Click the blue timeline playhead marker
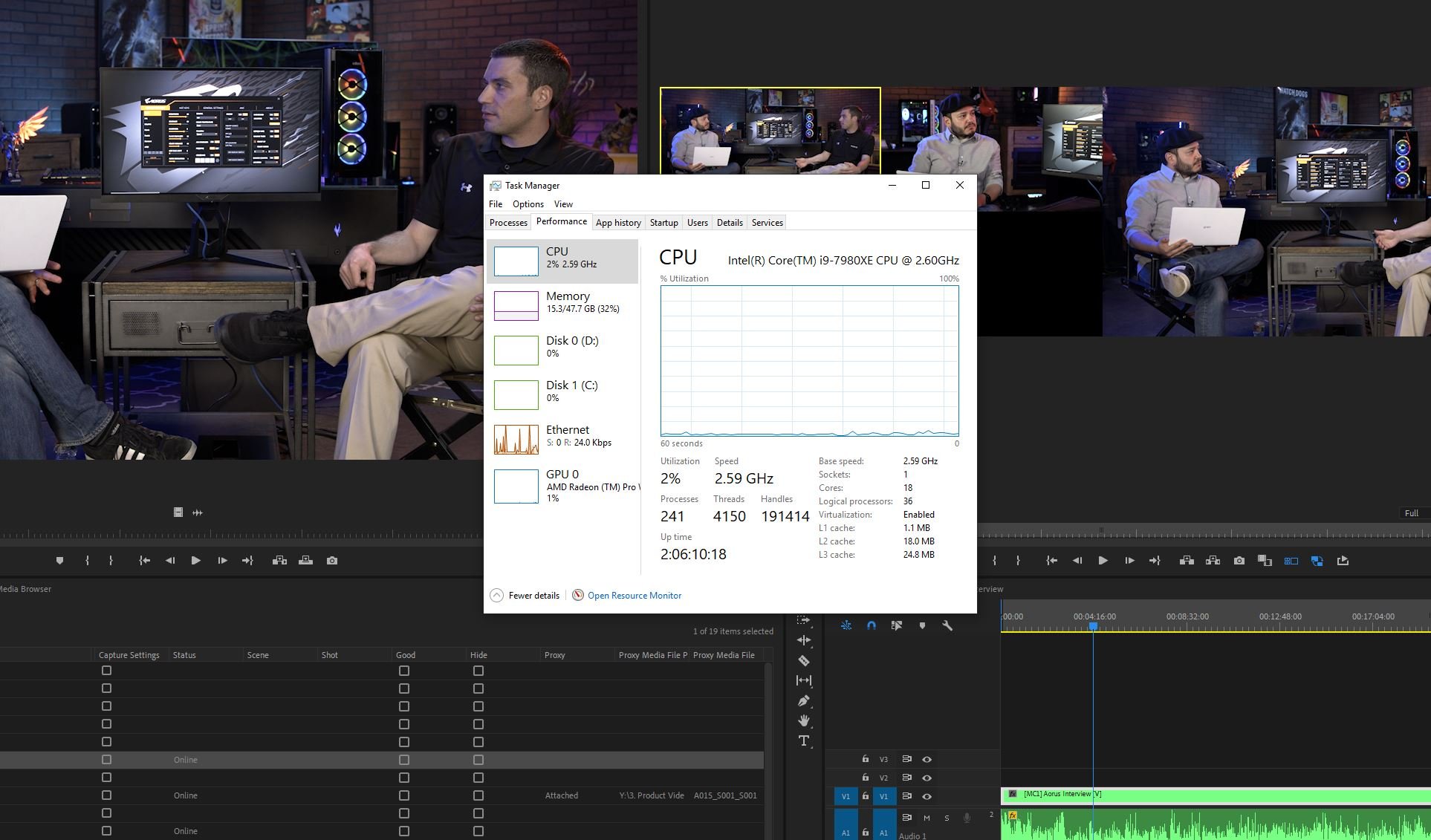Viewport: 1431px width, 840px height. 1093,627
